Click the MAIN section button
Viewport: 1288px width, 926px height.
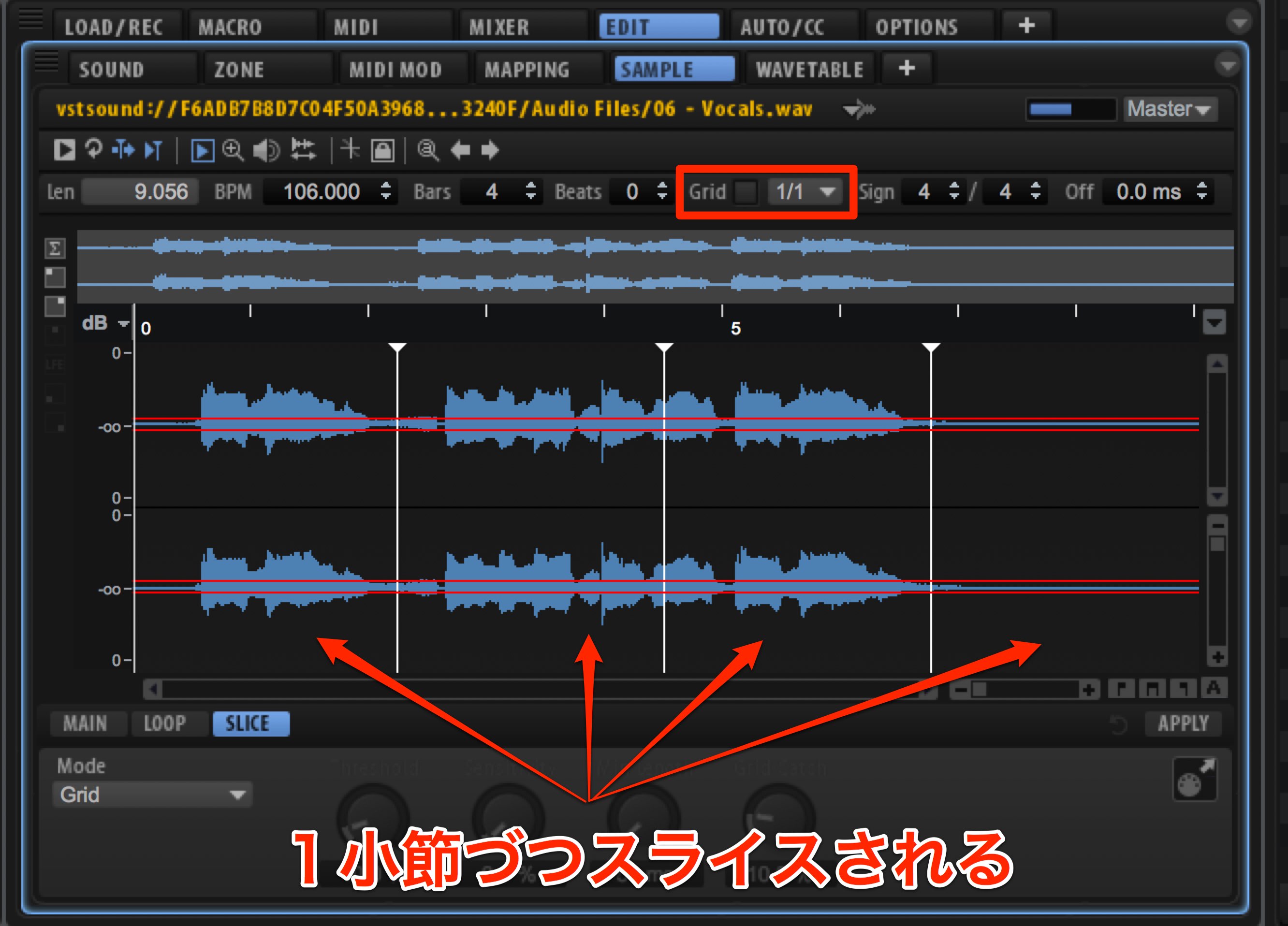click(88, 723)
